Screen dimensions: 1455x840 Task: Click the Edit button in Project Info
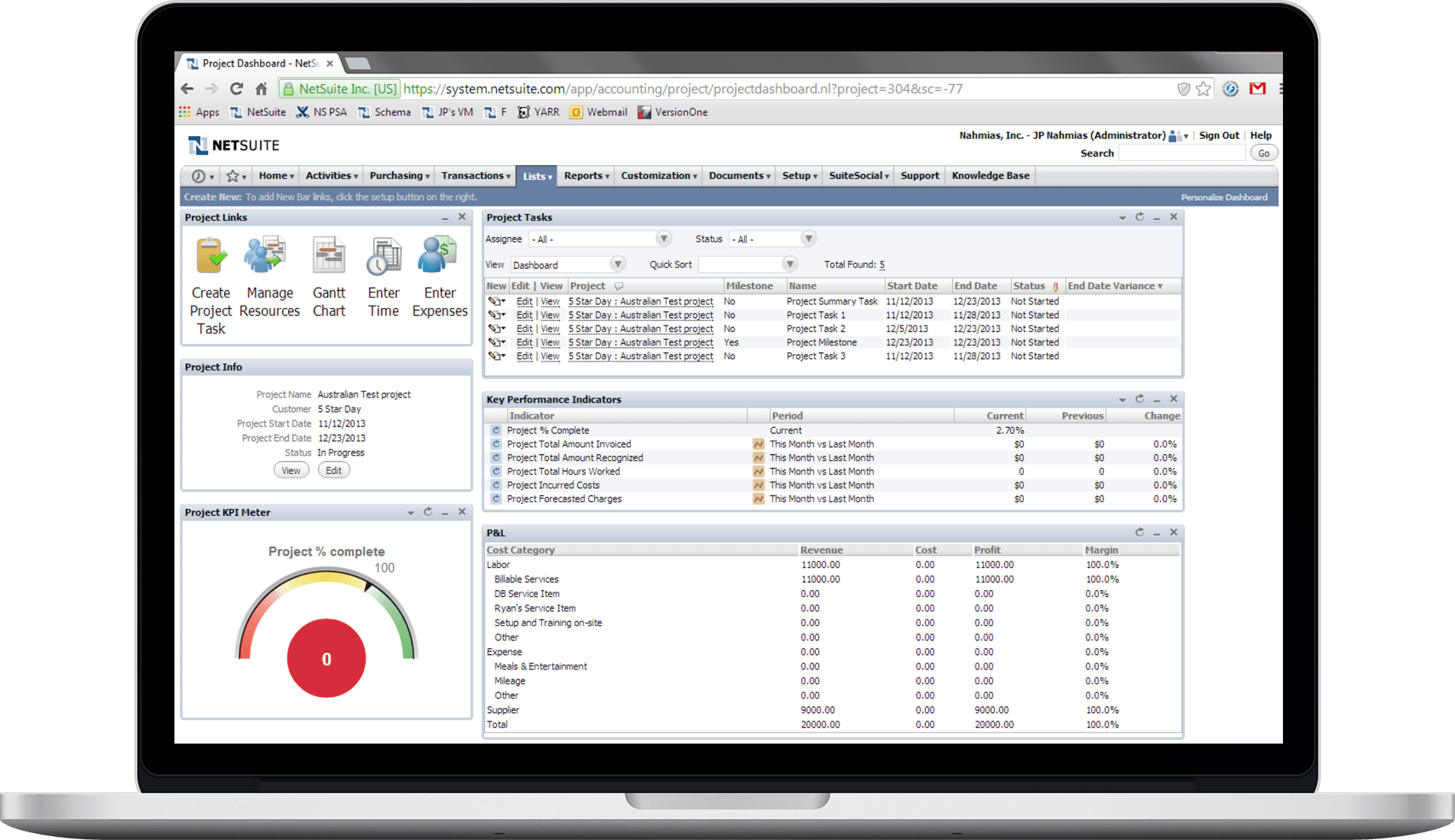pyautogui.click(x=334, y=471)
